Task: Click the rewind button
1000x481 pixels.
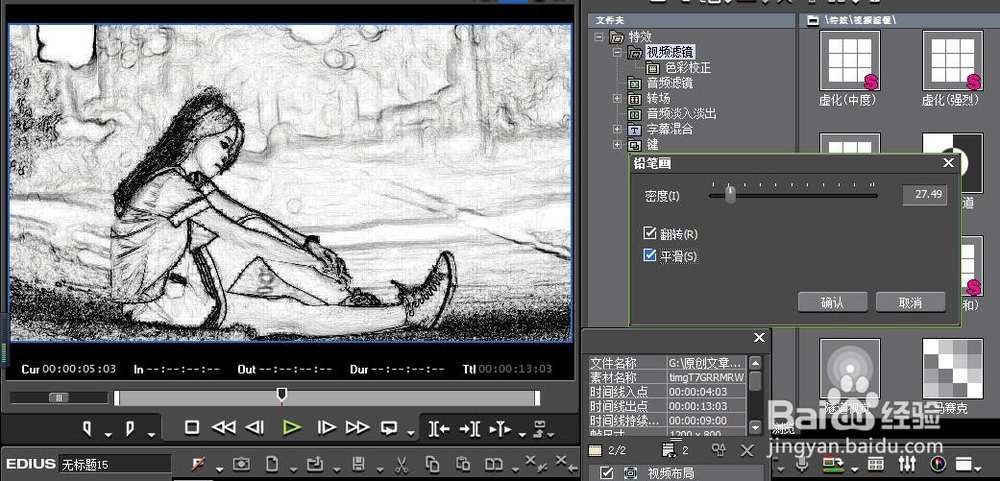Action: (x=223, y=427)
